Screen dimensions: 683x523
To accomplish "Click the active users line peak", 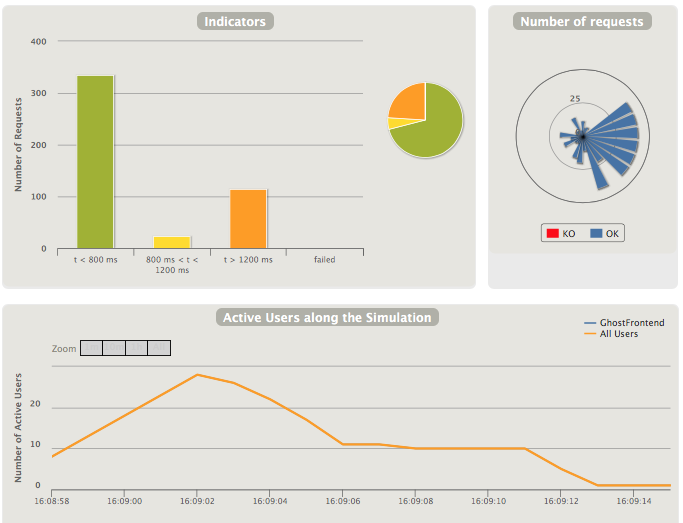I will pos(197,374).
